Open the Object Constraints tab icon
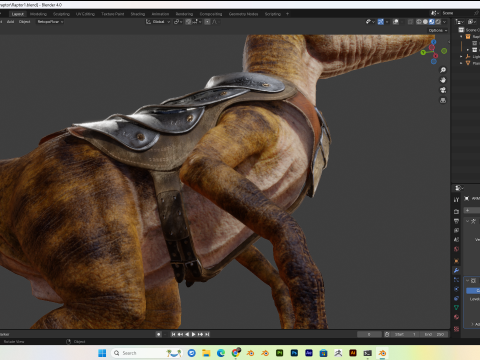The height and width of the screenshot is (360, 480). [456, 298]
